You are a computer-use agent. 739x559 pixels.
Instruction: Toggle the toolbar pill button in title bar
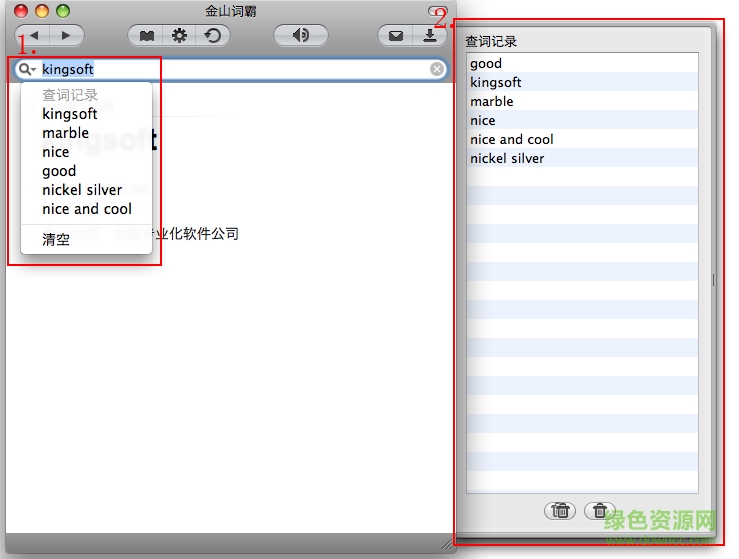pyautogui.click(x=436, y=12)
